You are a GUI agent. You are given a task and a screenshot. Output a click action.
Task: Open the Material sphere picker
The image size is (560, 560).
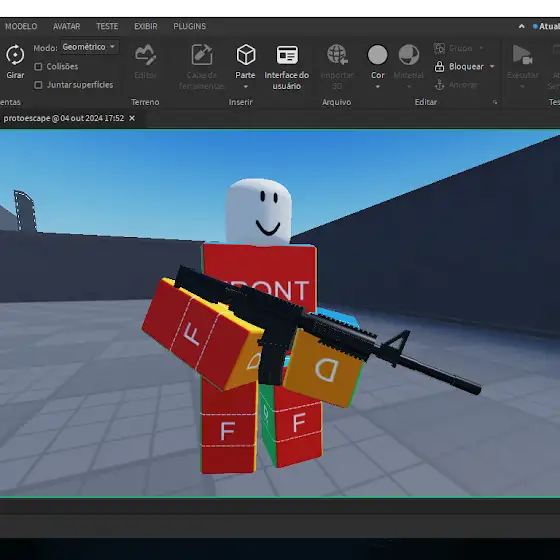pos(409,55)
